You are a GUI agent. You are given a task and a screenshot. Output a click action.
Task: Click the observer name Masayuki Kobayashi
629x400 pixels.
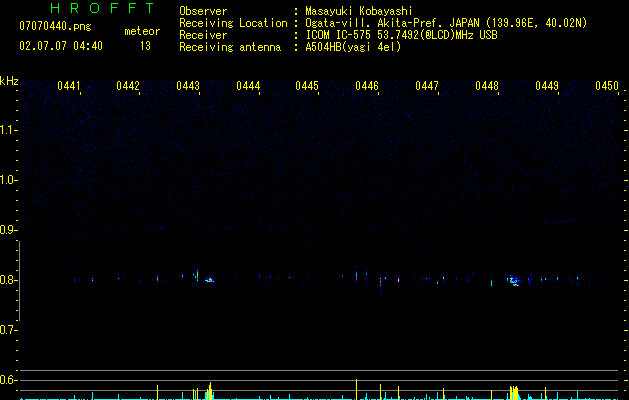(x=359, y=11)
